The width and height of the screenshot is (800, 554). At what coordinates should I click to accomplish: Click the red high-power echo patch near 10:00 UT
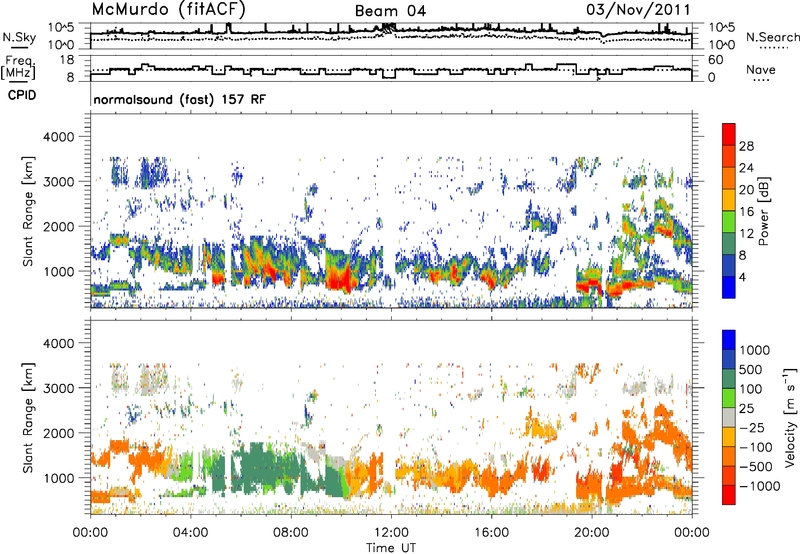coord(341,279)
